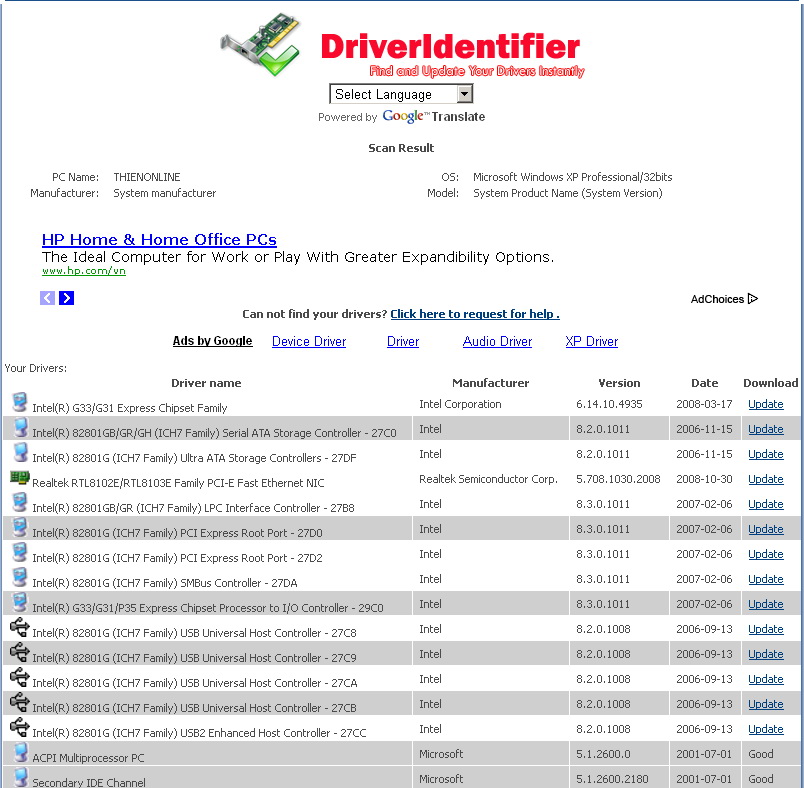Image resolution: width=804 pixels, height=788 pixels.
Task: Click USB icon for Host Controller 27CB
Action: (x=20, y=702)
